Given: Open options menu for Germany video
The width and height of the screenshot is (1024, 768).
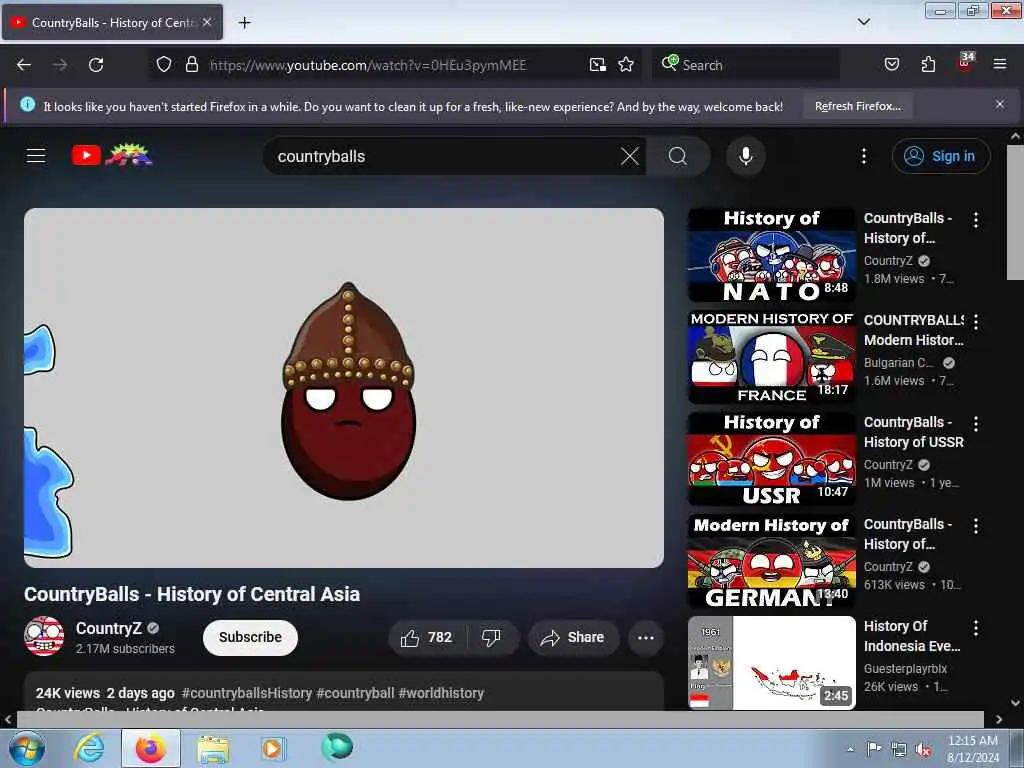Looking at the screenshot, I should click(x=976, y=526).
